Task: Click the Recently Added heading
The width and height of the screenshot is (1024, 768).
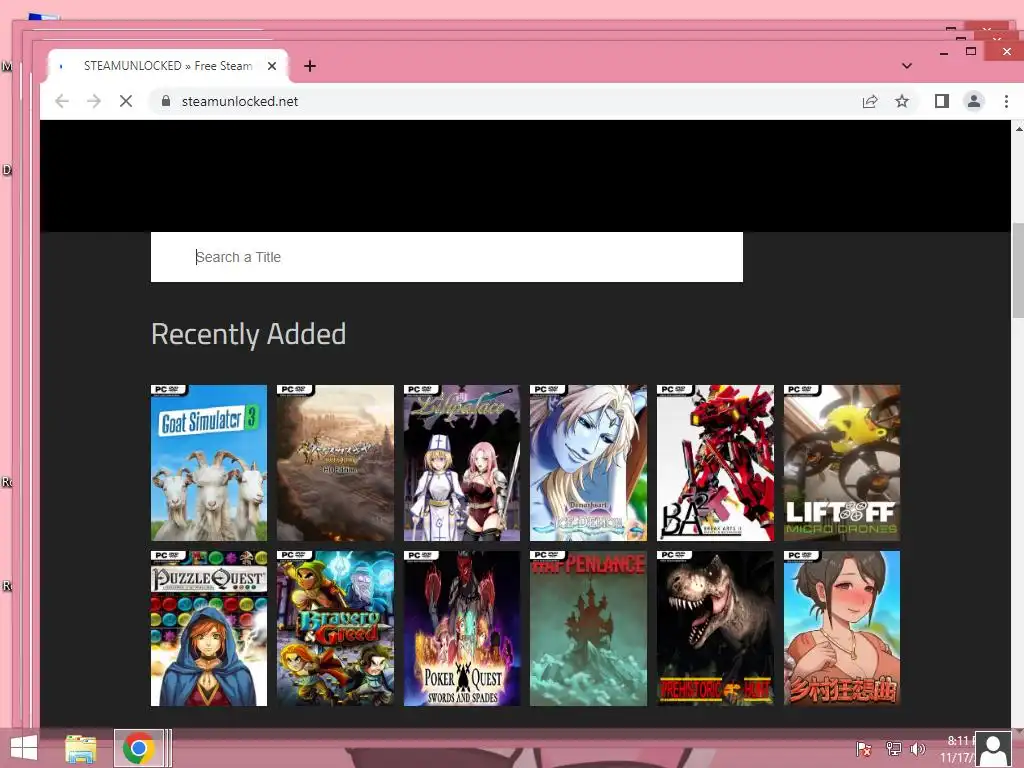Action: (x=248, y=334)
